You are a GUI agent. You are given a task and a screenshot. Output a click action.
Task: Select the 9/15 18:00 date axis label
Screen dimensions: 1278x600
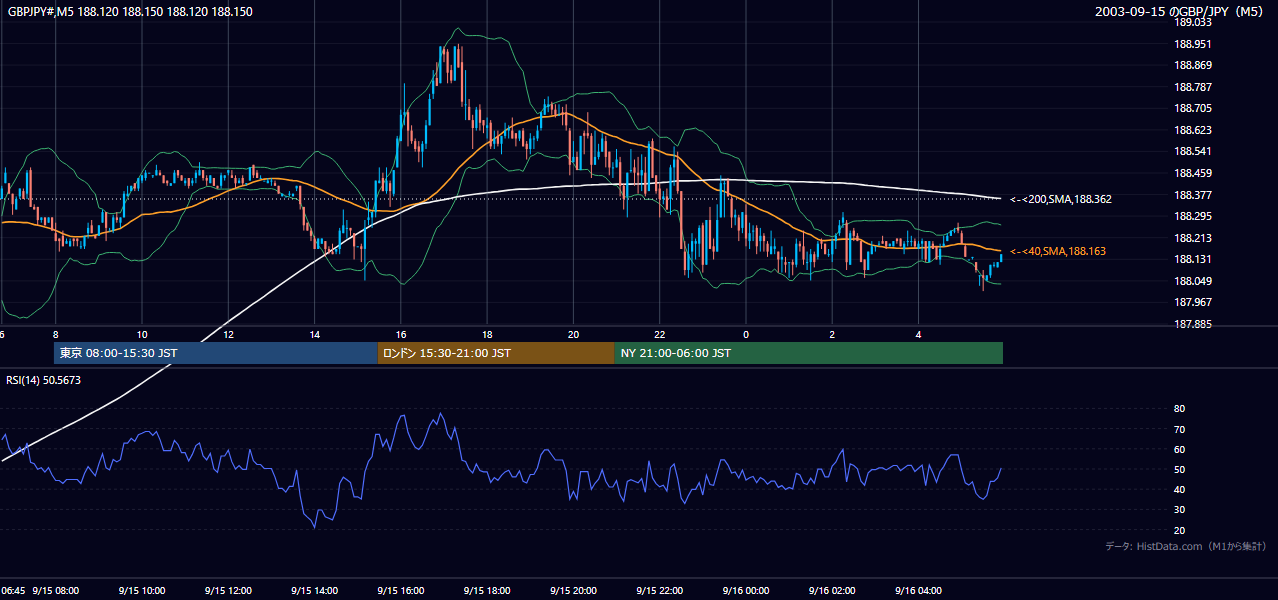(486, 590)
